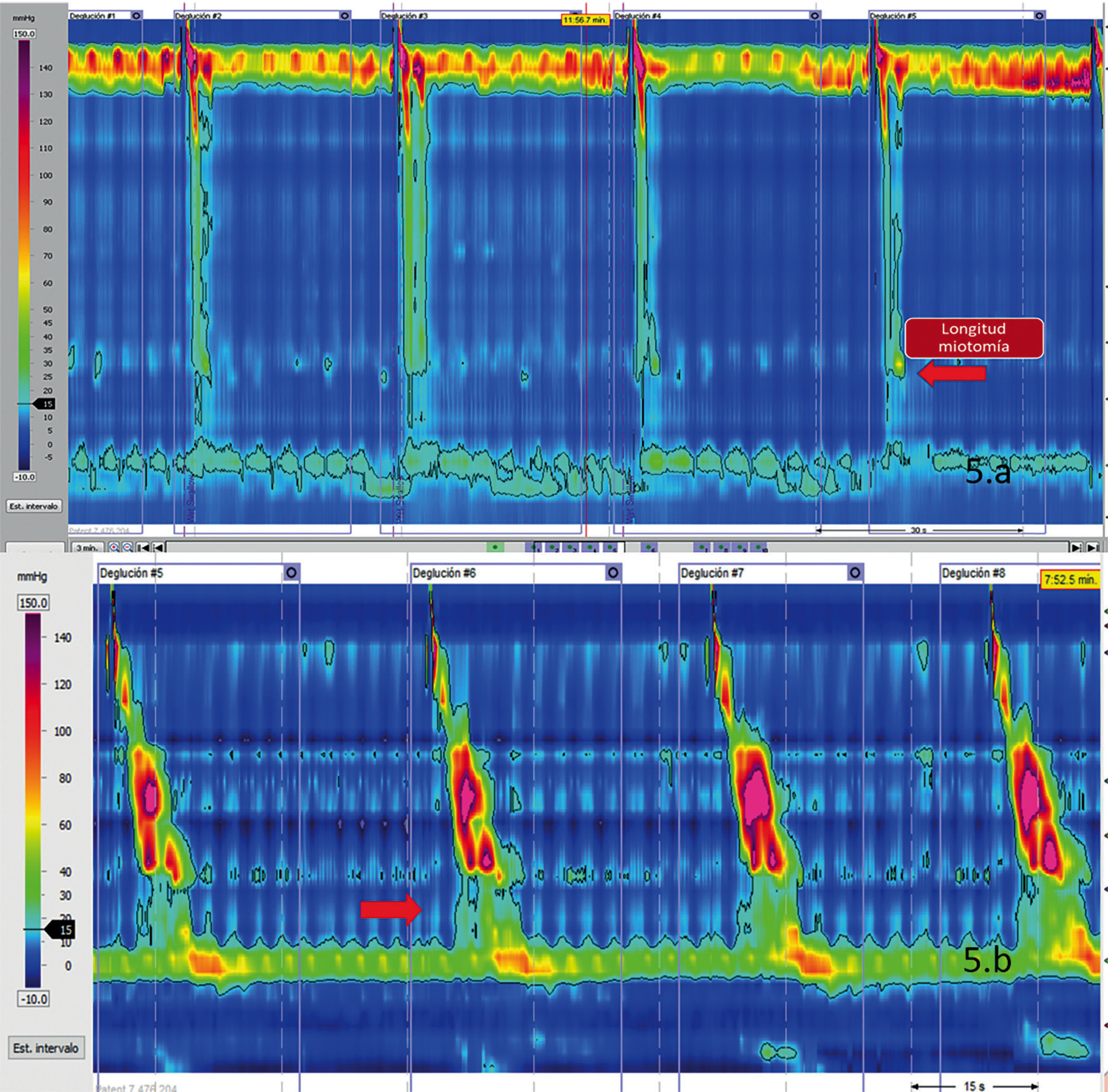The width and height of the screenshot is (1108, 1092).
Task: Select the Deglución #3 label tab
Action: 405,16
